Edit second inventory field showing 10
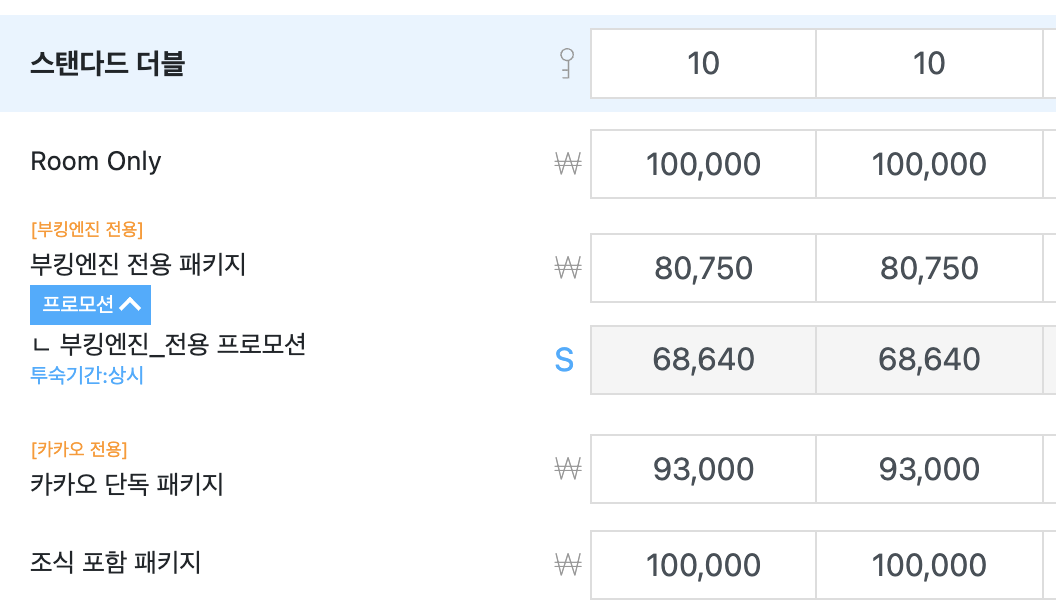The height and width of the screenshot is (606, 1056). [x=929, y=63]
